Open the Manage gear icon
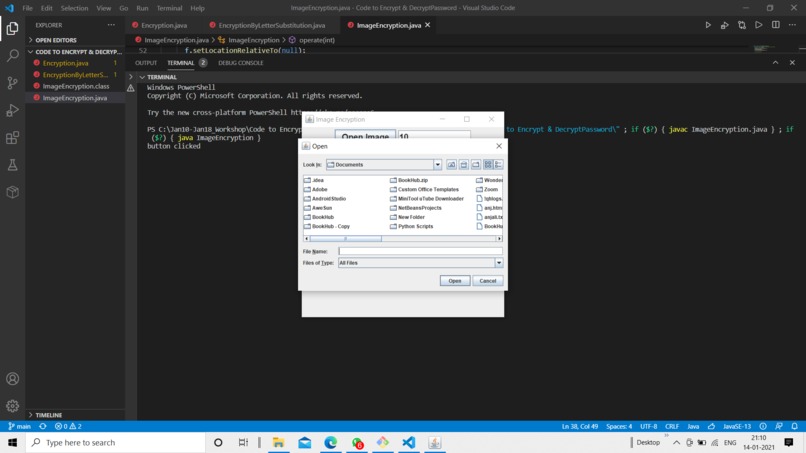 click(12, 406)
